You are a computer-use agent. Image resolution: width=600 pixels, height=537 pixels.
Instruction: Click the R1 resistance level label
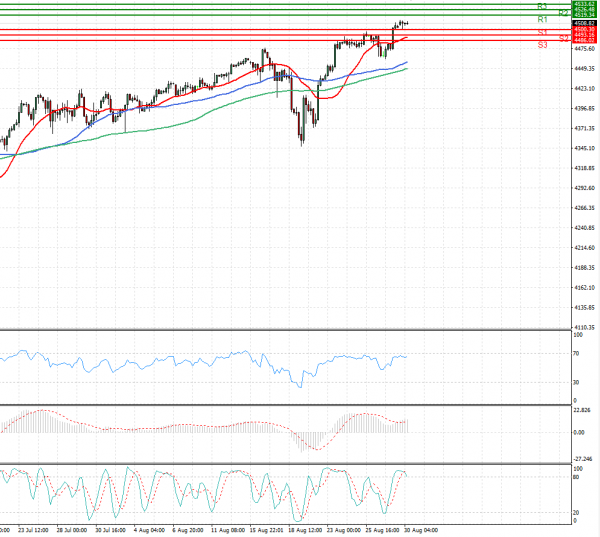542,19
